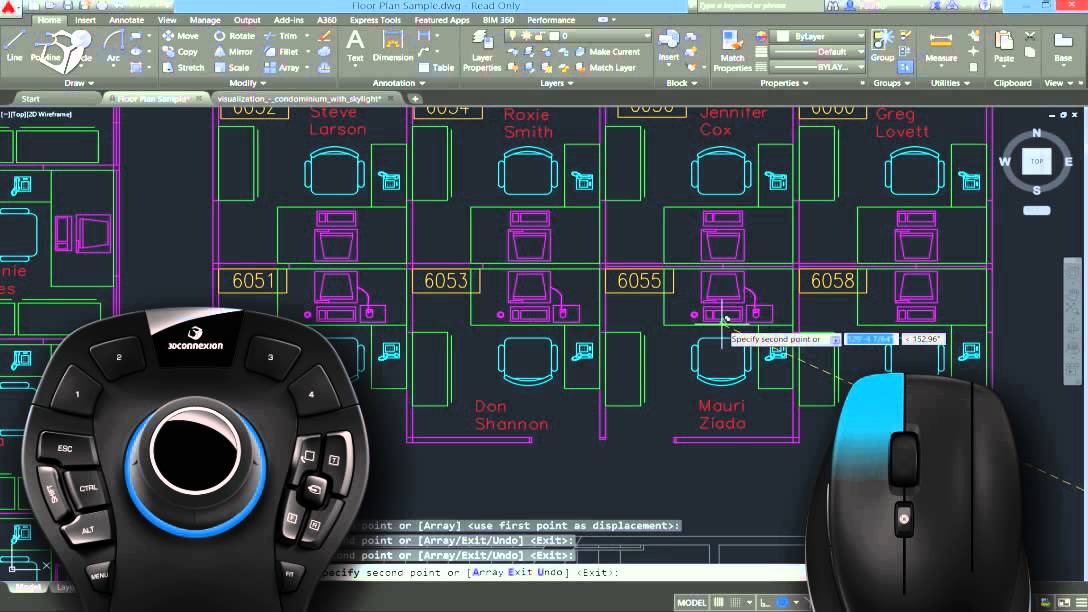Select the Stretch tool

pos(183,67)
